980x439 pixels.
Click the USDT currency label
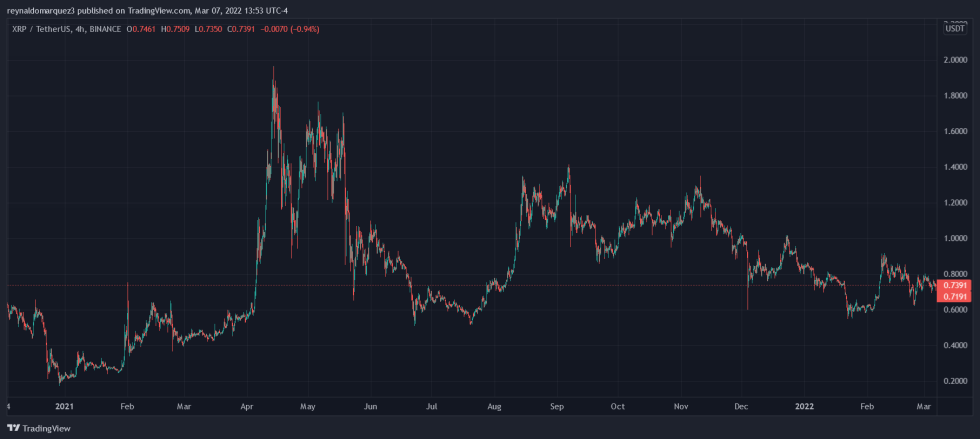click(955, 28)
